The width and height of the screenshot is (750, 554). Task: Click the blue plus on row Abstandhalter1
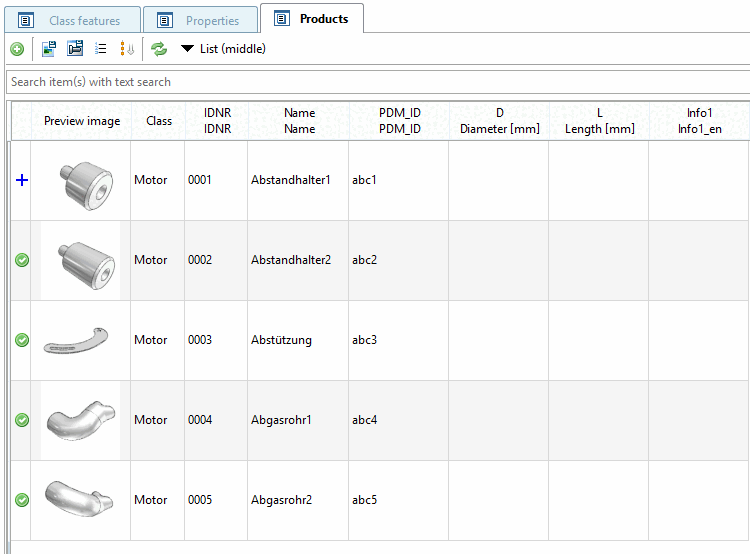coord(22,180)
